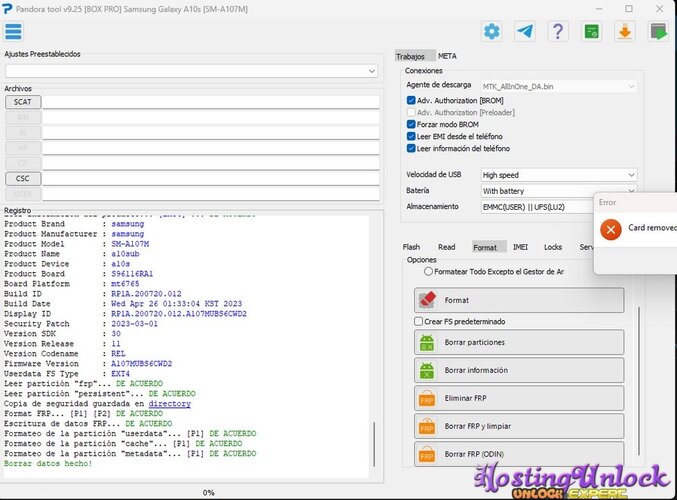The width and height of the screenshot is (677, 500).
Task: Click the red error icon in dialog
Action: coord(611,229)
